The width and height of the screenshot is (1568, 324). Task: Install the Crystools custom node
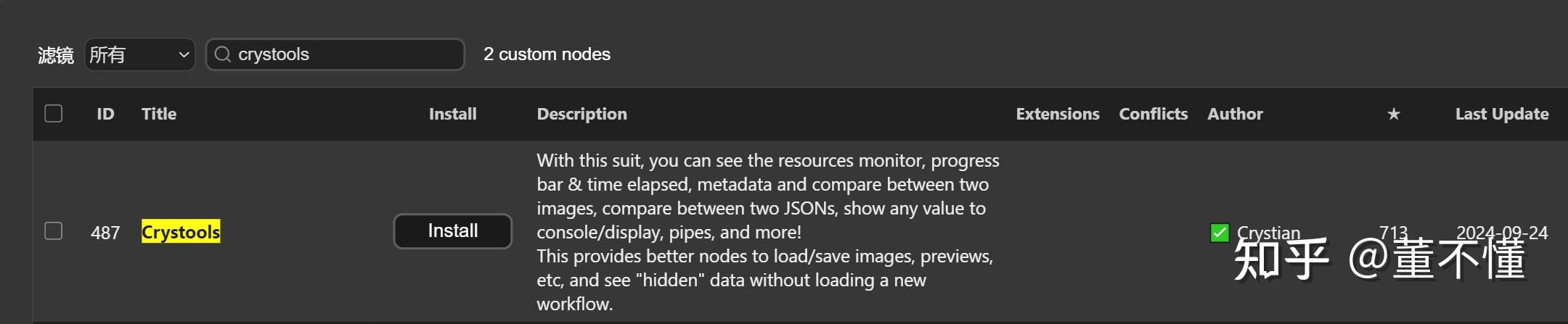pyautogui.click(x=452, y=231)
